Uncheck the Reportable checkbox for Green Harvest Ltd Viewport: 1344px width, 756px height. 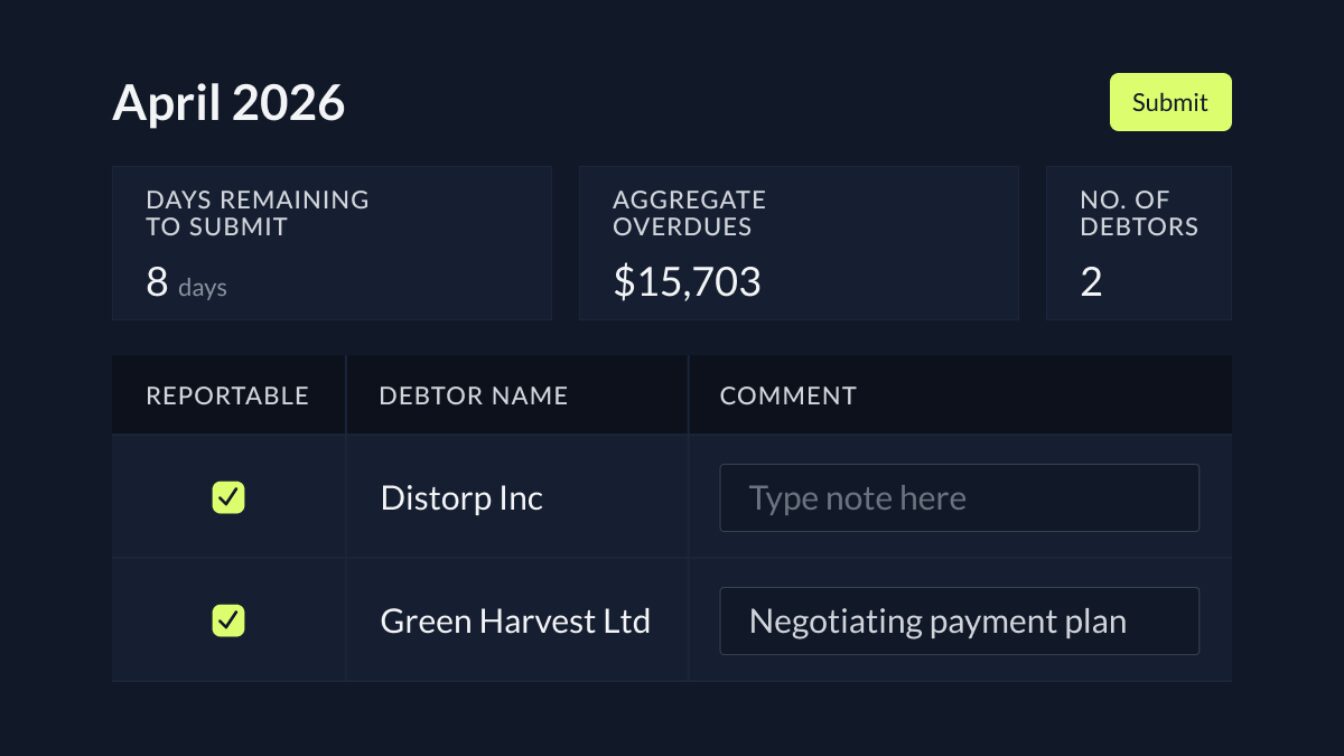(x=227, y=621)
